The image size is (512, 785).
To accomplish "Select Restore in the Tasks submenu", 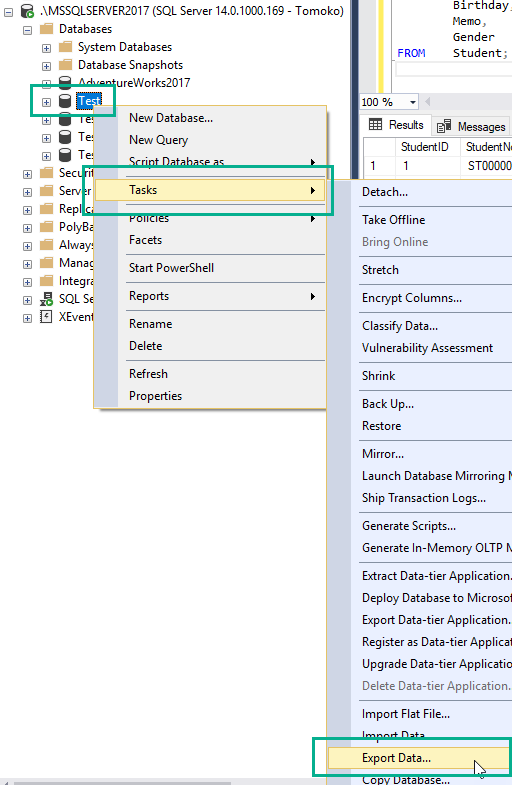I will tap(420, 426).
